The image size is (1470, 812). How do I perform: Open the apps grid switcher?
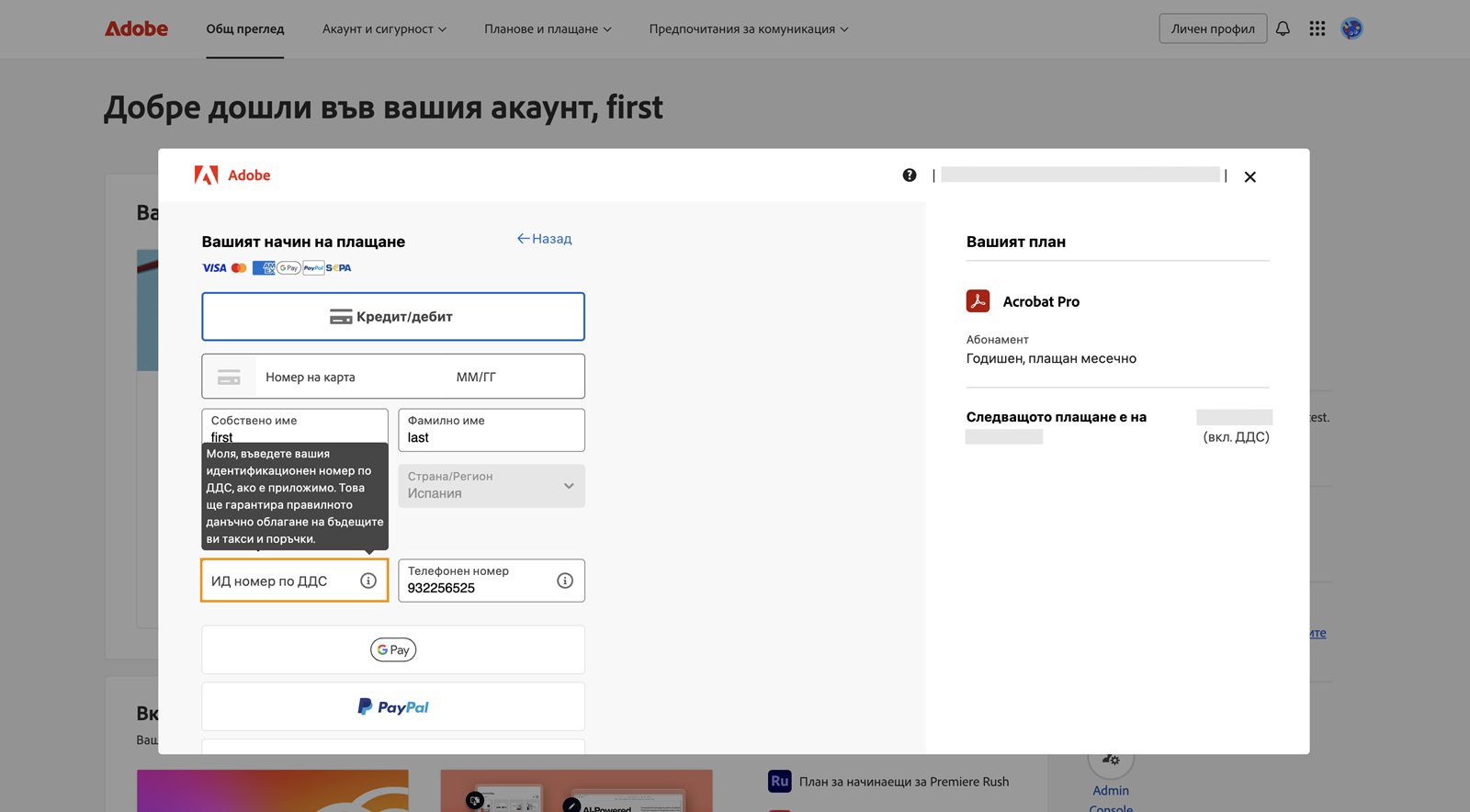[x=1317, y=28]
